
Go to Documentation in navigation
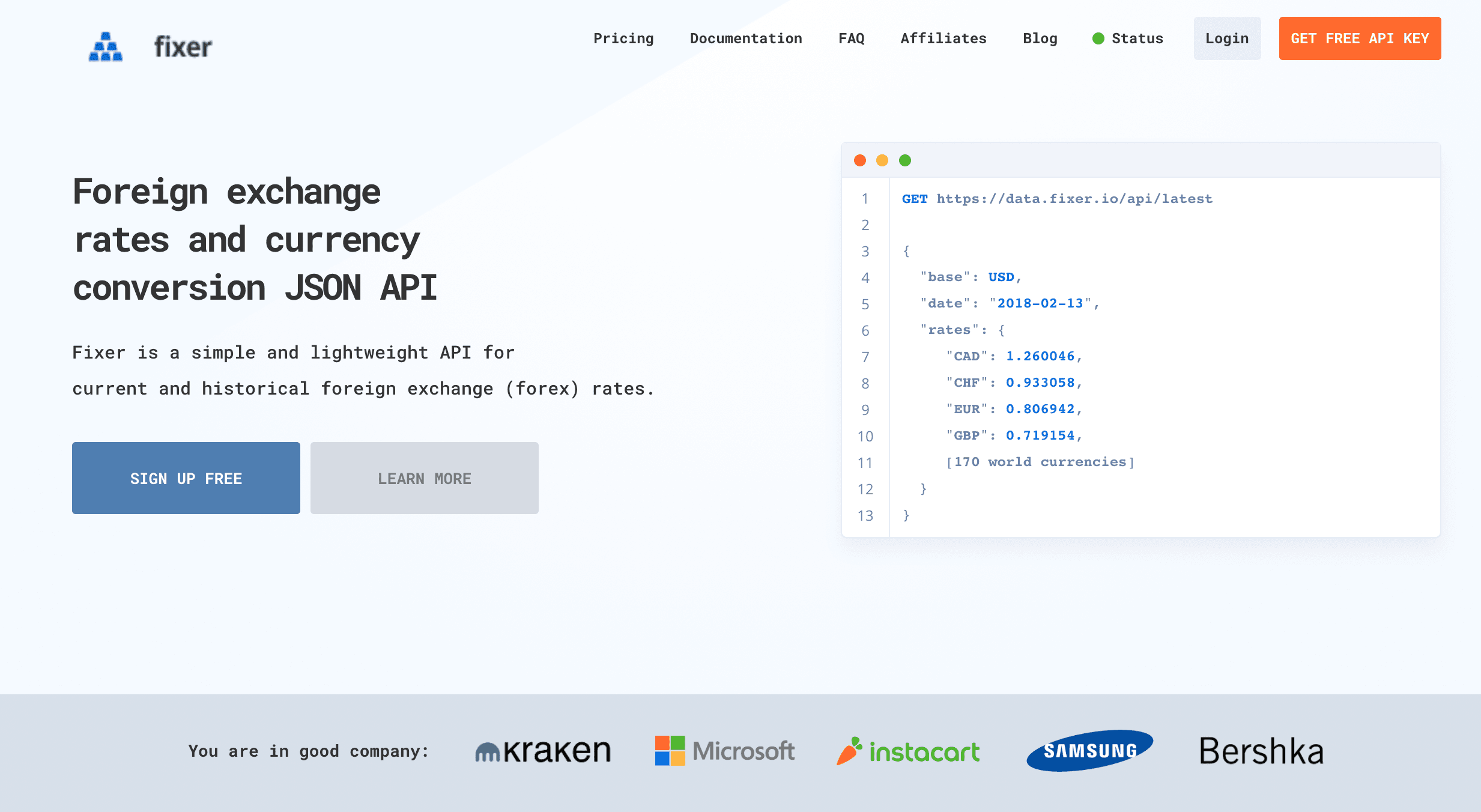click(x=746, y=38)
